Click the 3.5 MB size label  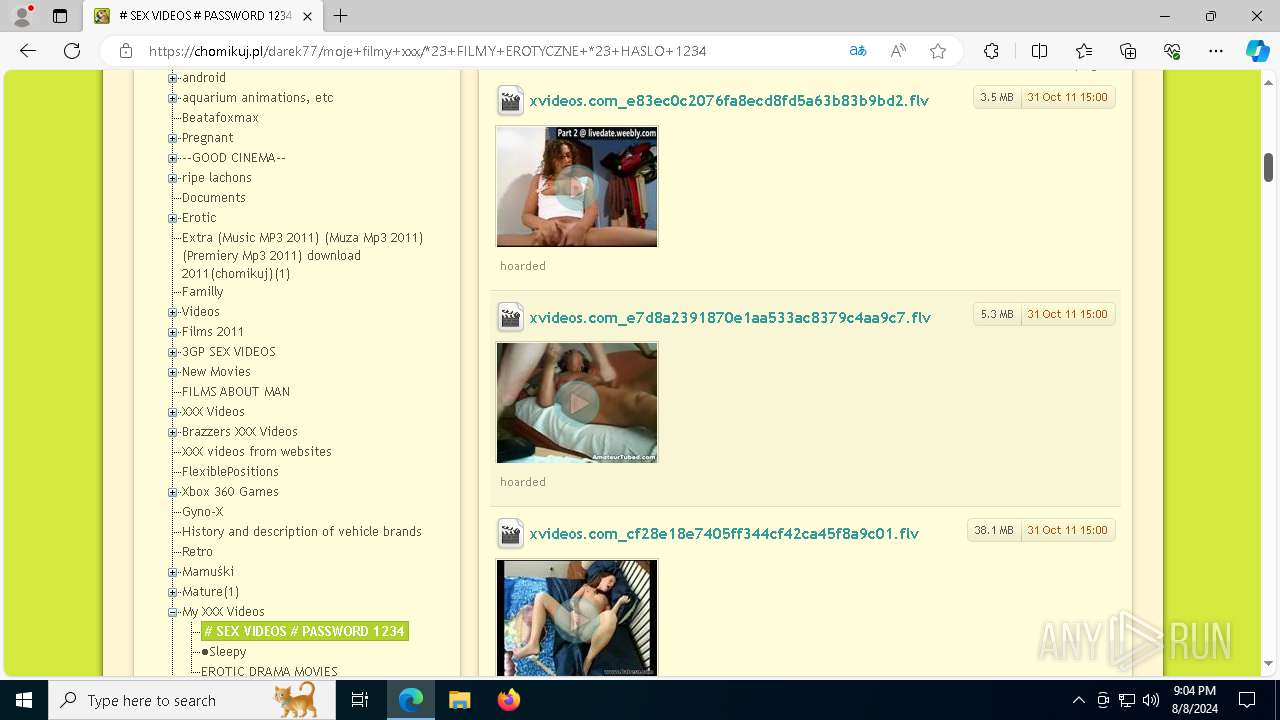pos(997,97)
